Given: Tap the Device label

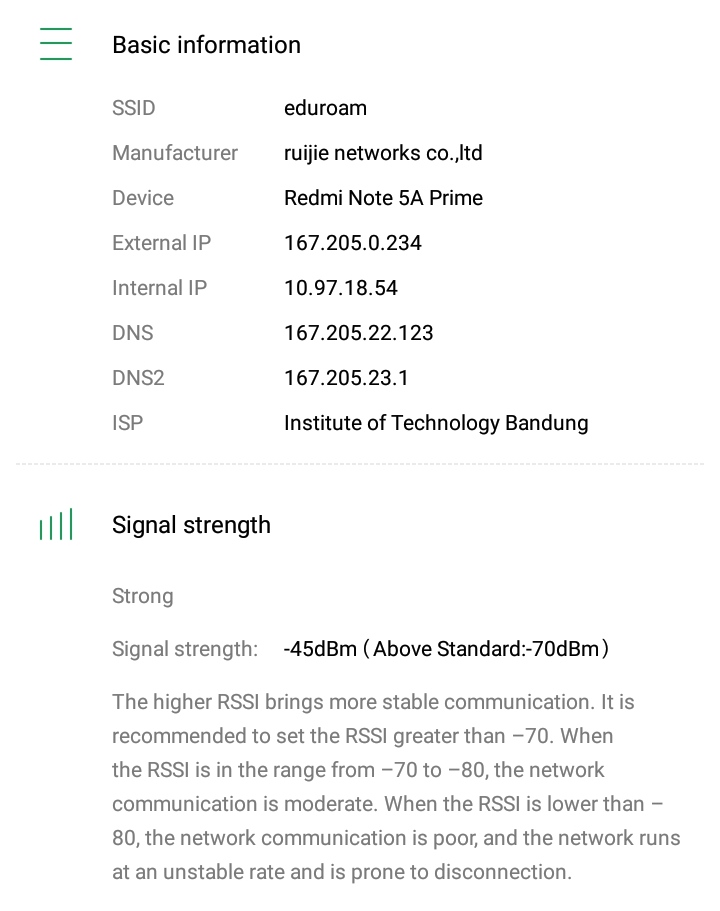Looking at the screenshot, I should click(x=143, y=198).
